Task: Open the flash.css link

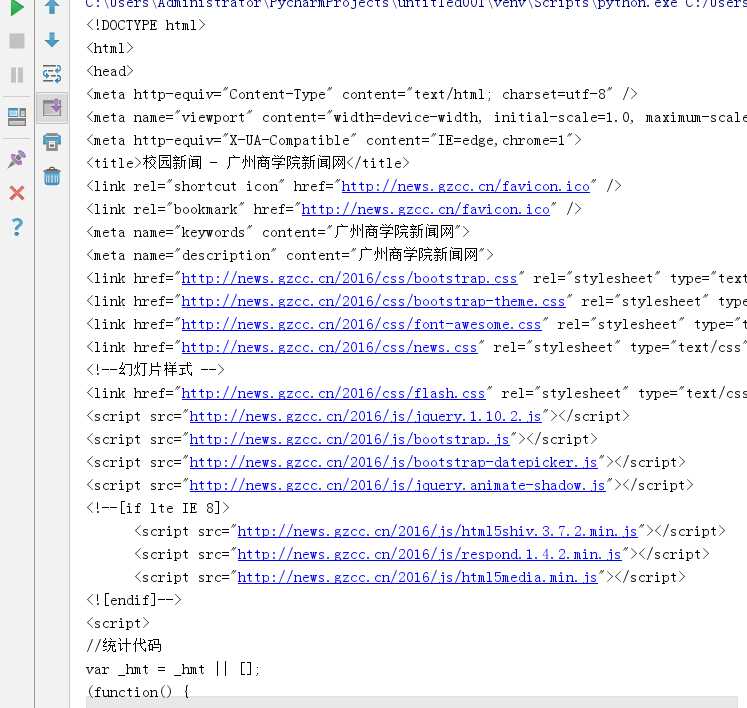Action: click(x=333, y=394)
